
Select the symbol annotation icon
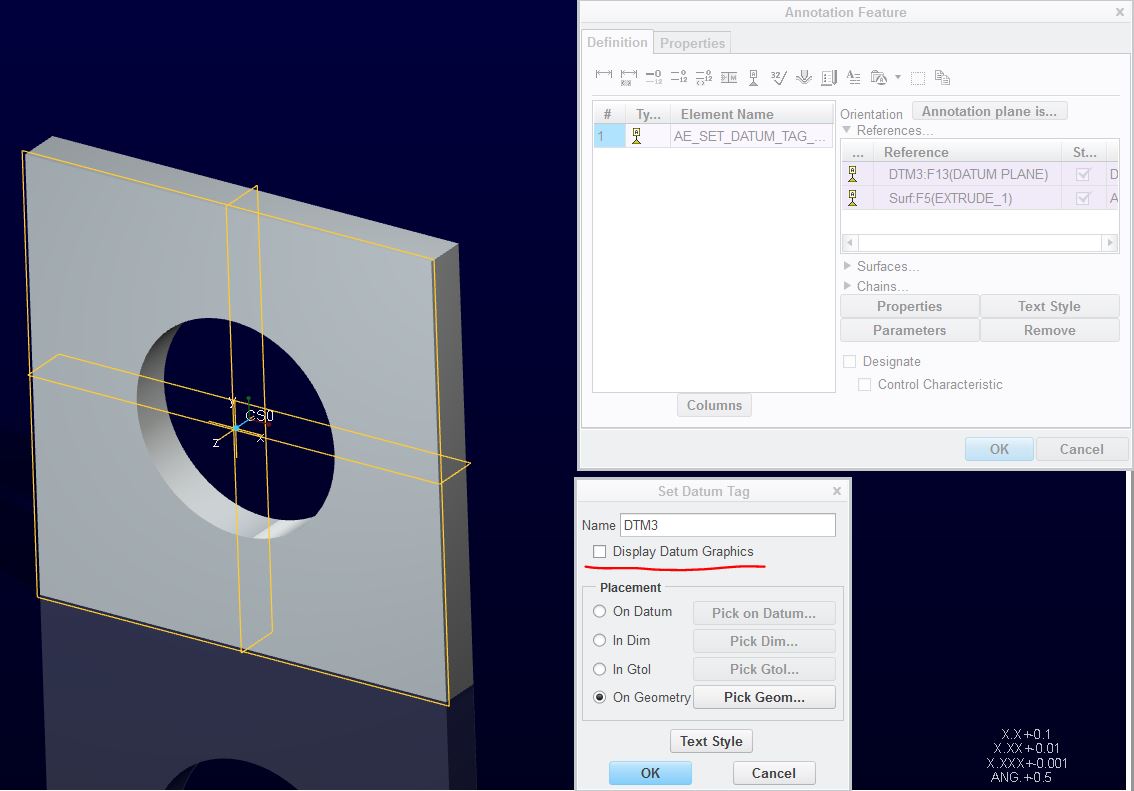[803, 77]
